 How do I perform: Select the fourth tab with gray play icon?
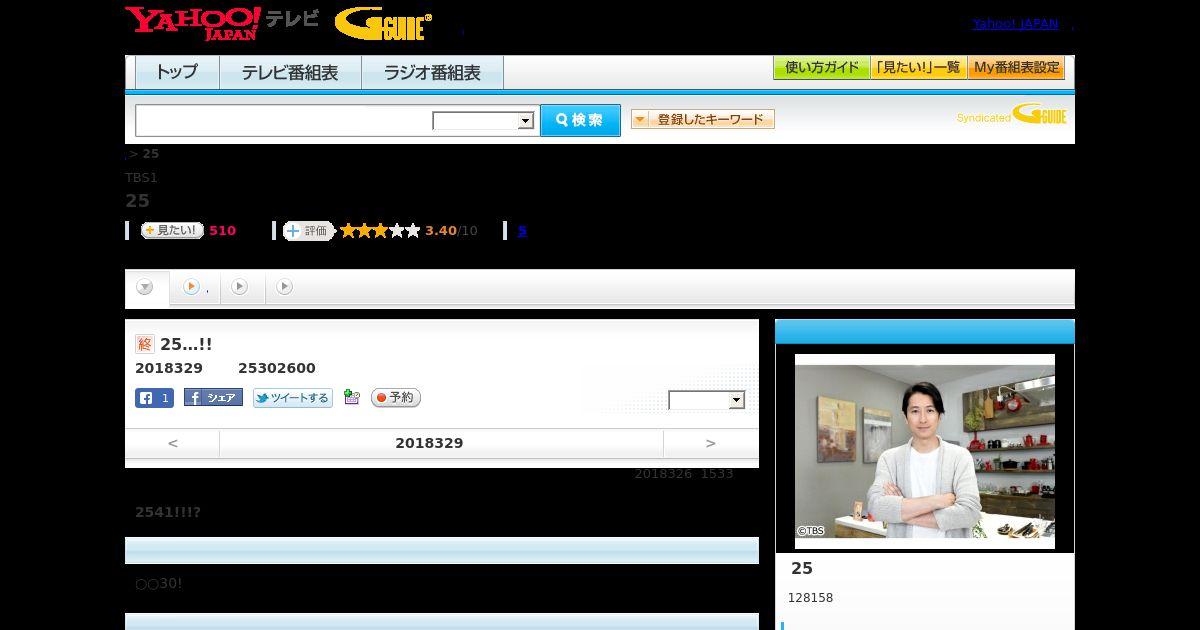click(285, 288)
